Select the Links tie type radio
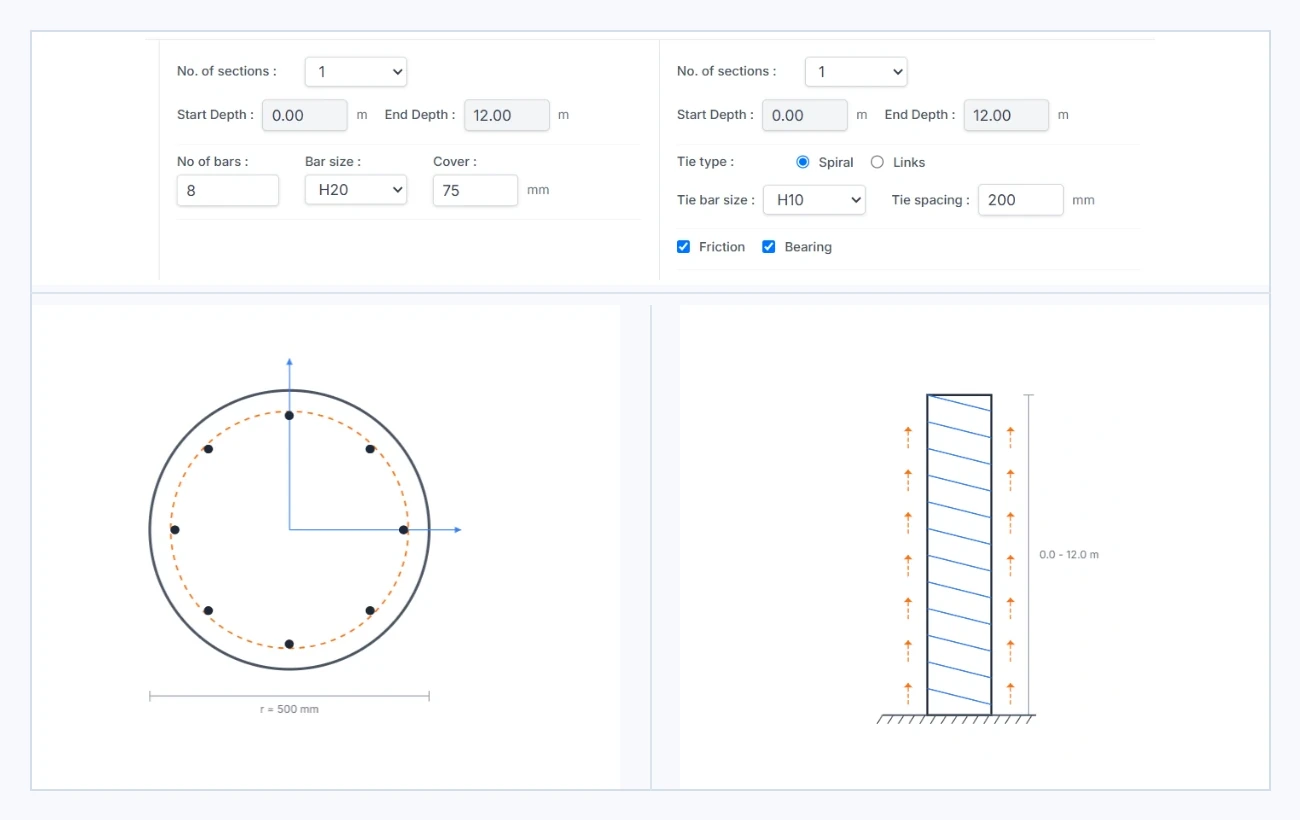 tap(877, 162)
